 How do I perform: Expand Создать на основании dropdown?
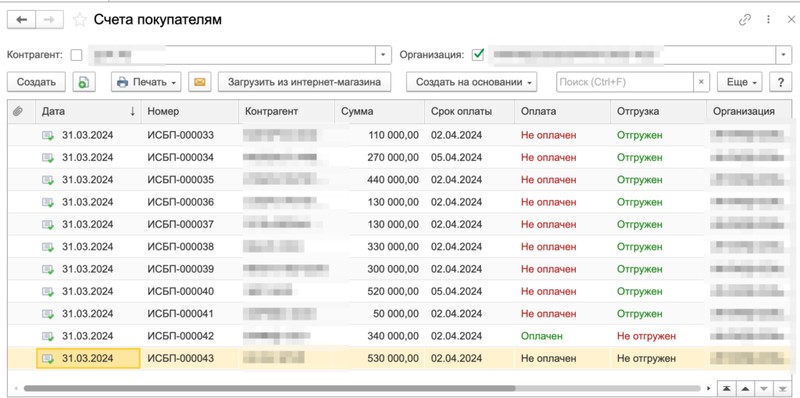pyautogui.click(x=471, y=82)
